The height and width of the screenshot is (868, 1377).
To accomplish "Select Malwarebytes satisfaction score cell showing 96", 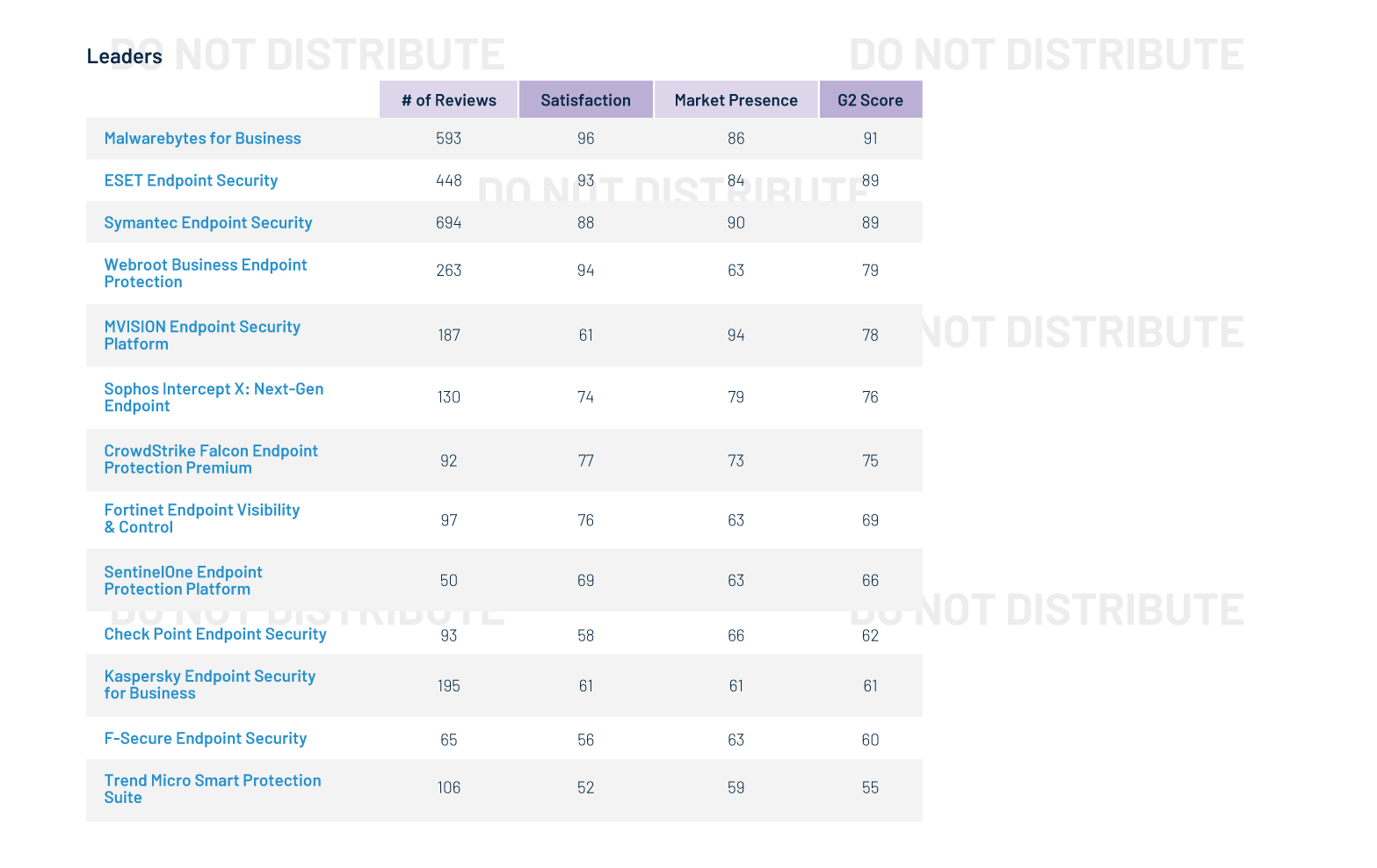I will click(x=585, y=138).
